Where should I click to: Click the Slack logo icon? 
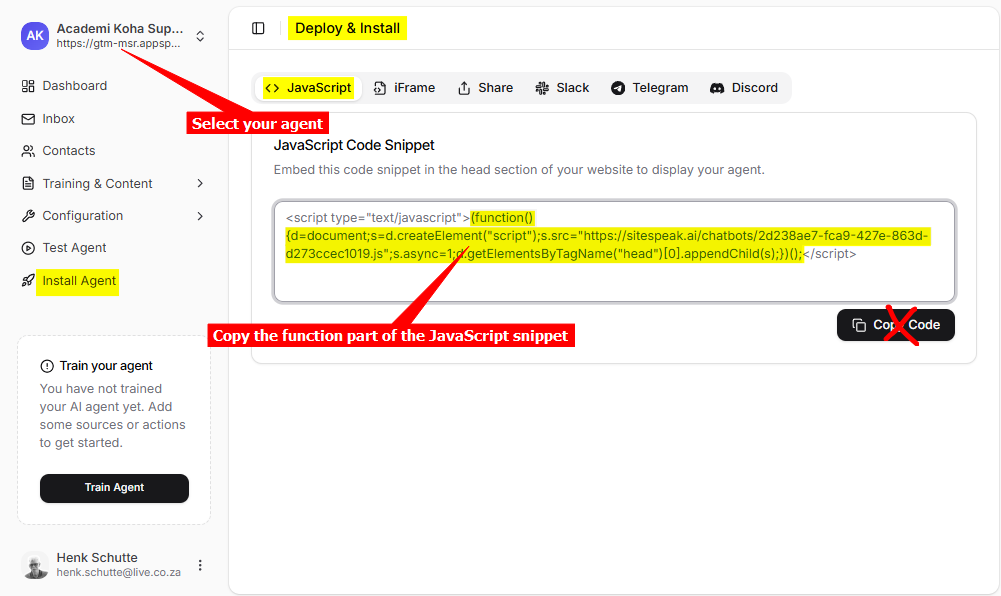(x=542, y=89)
